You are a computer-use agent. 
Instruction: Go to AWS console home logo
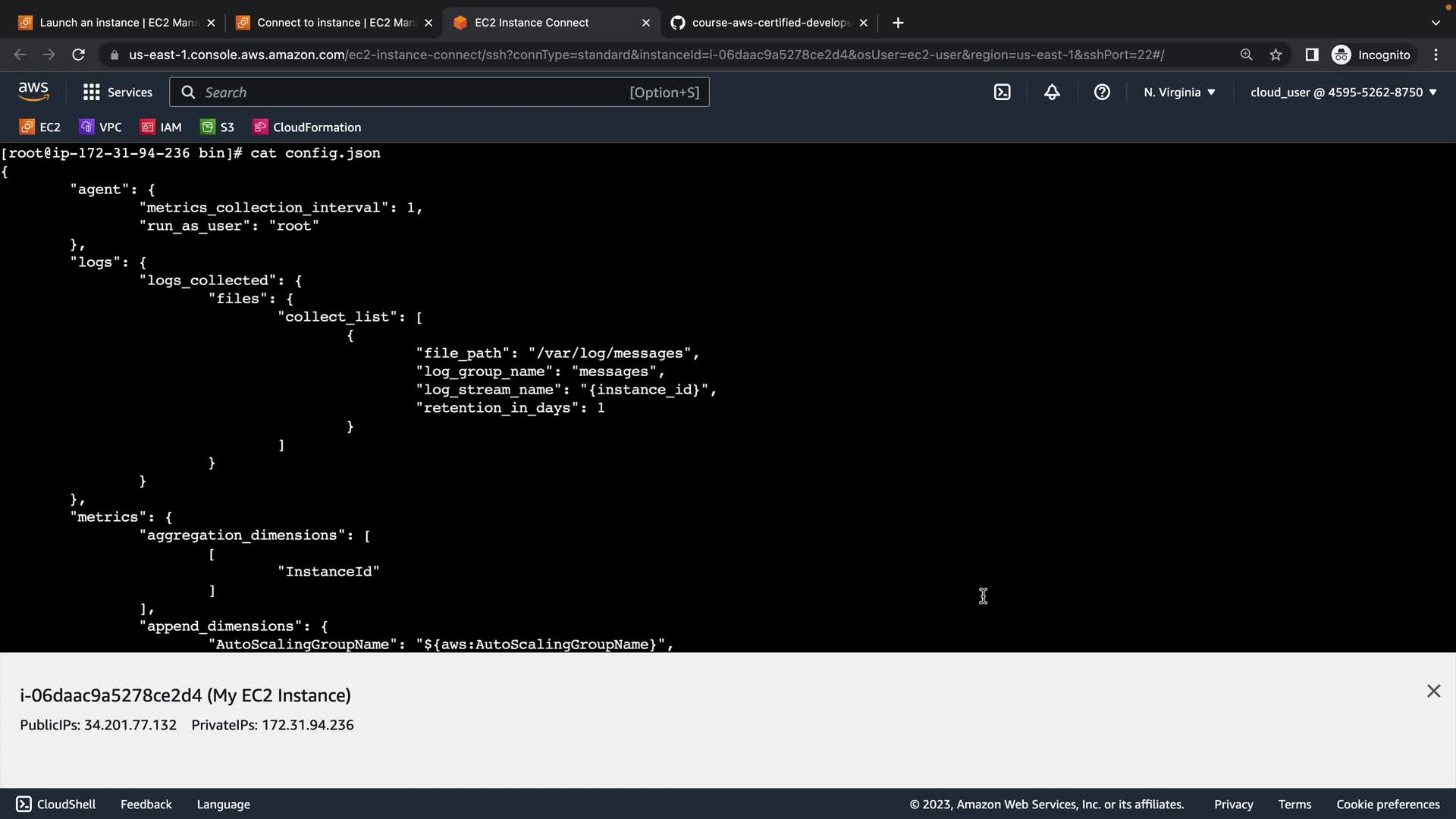coord(33,91)
